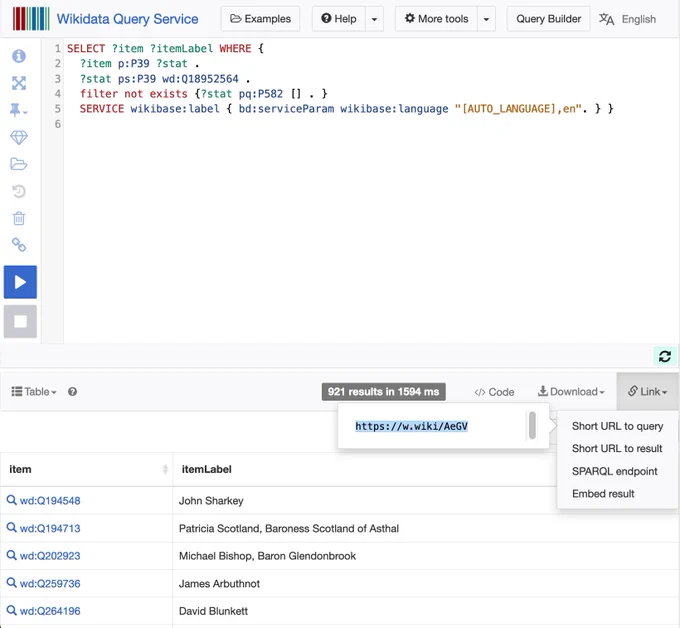Refresh results with the green reload icon

pos(665,356)
